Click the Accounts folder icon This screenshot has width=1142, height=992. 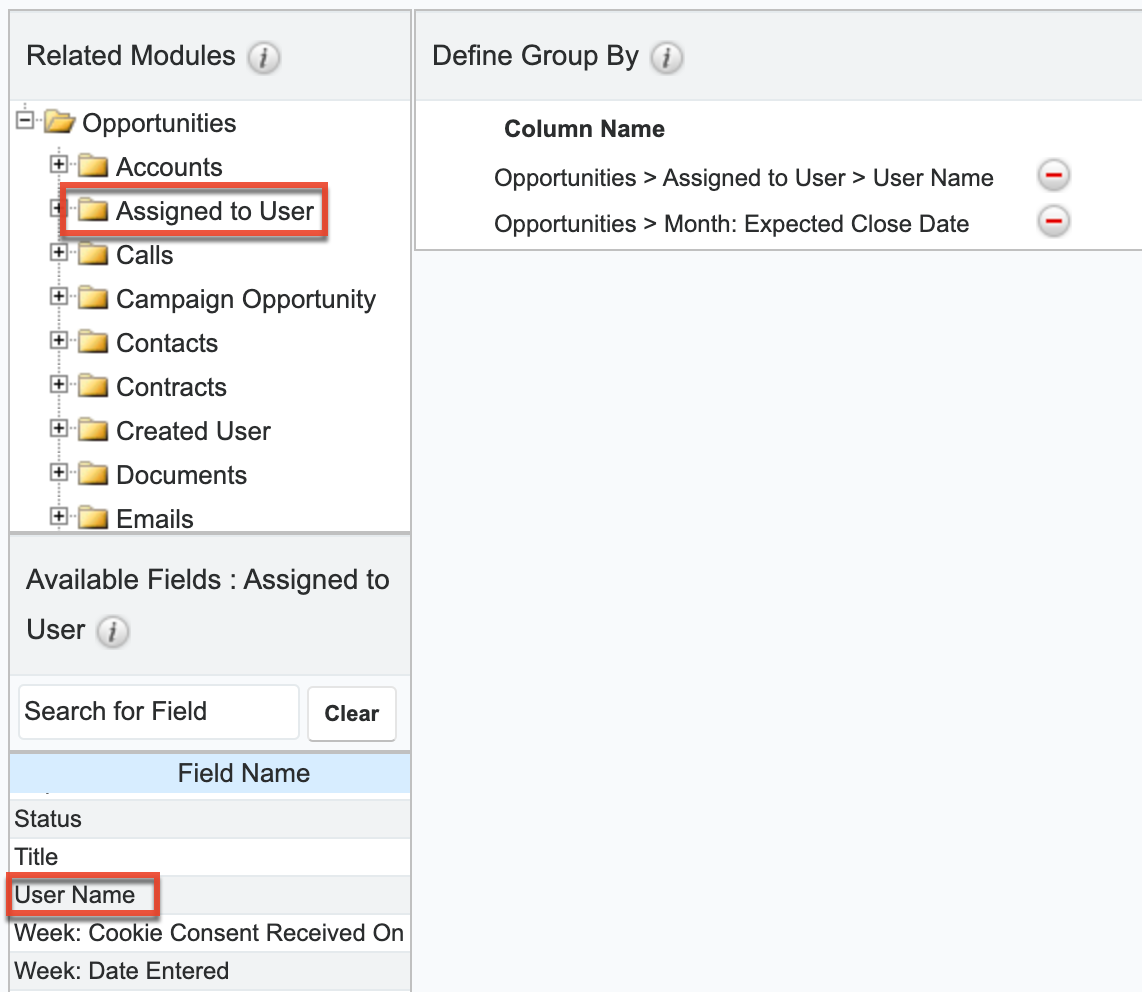tap(93, 167)
